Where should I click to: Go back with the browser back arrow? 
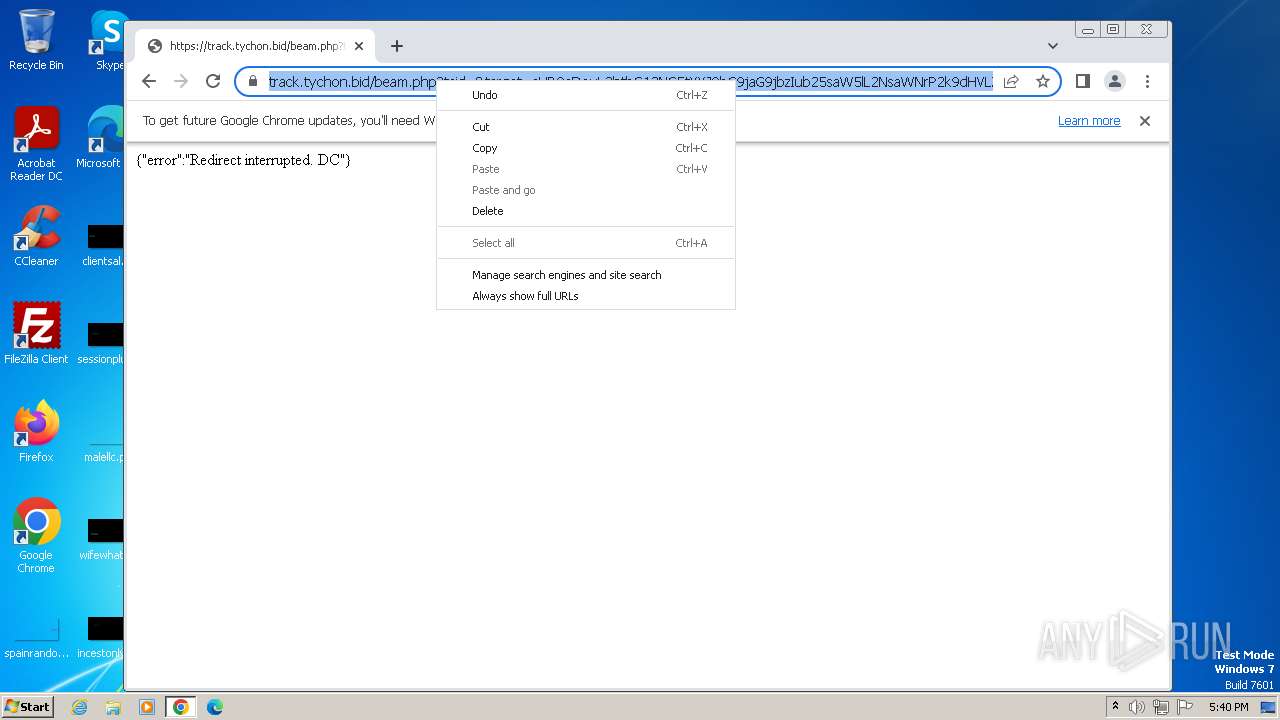149,81
